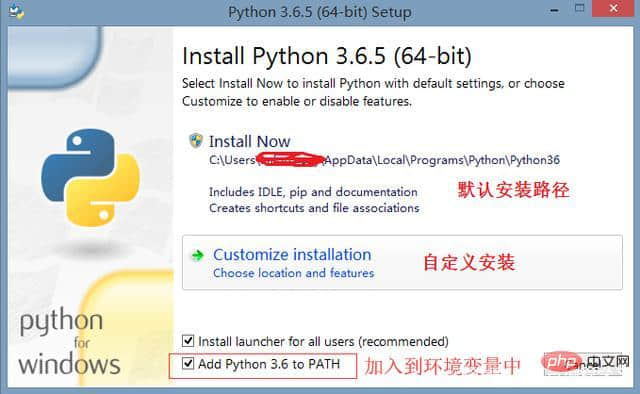Start installation with Install Now
640x394 pixels.
tap(249, 141)
